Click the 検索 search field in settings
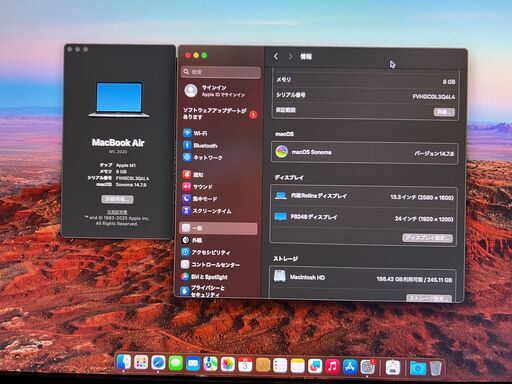The width and height of the screenshot is (512, 384). click(x=221, y=72)
